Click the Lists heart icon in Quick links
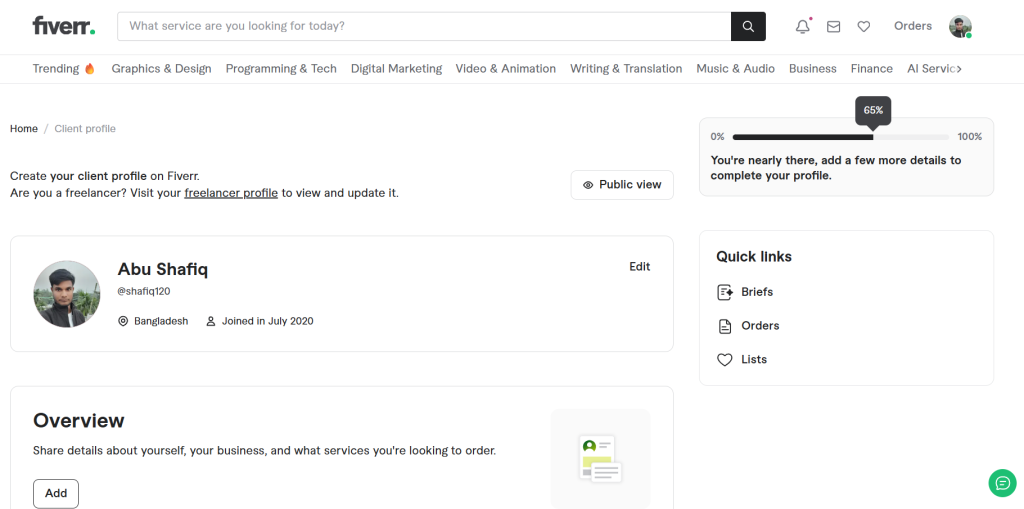 [x=725, y=359]
